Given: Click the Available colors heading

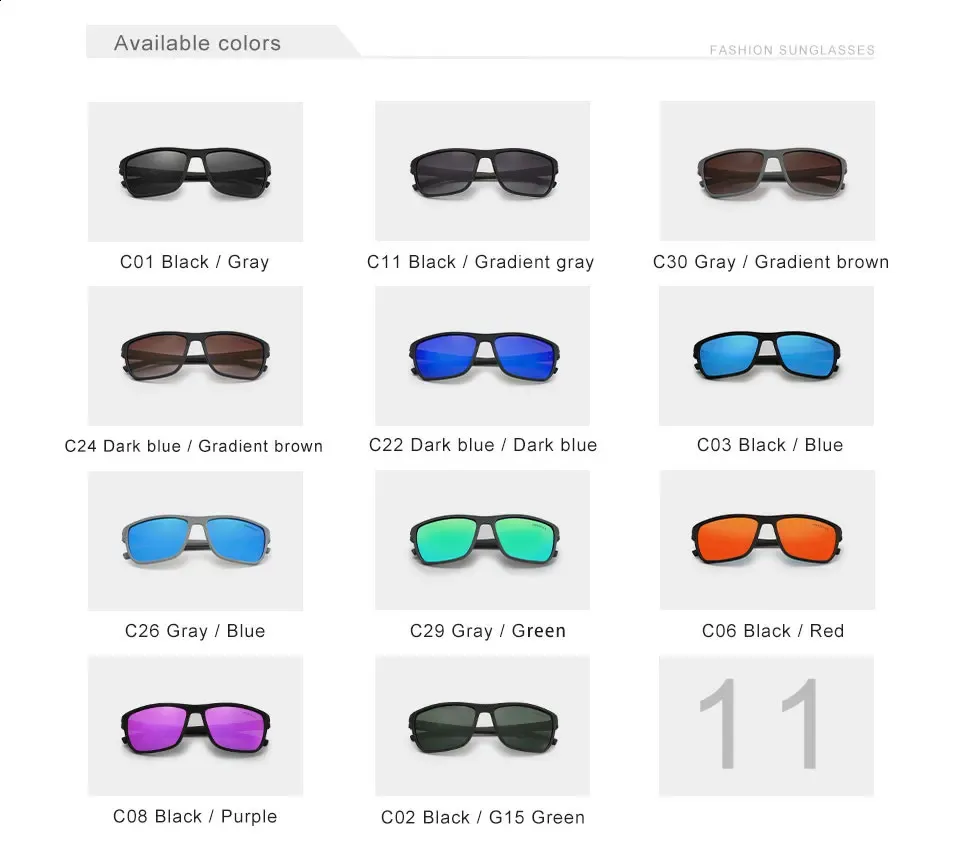Looking at the screenshot, I should [x=197, y=43].
